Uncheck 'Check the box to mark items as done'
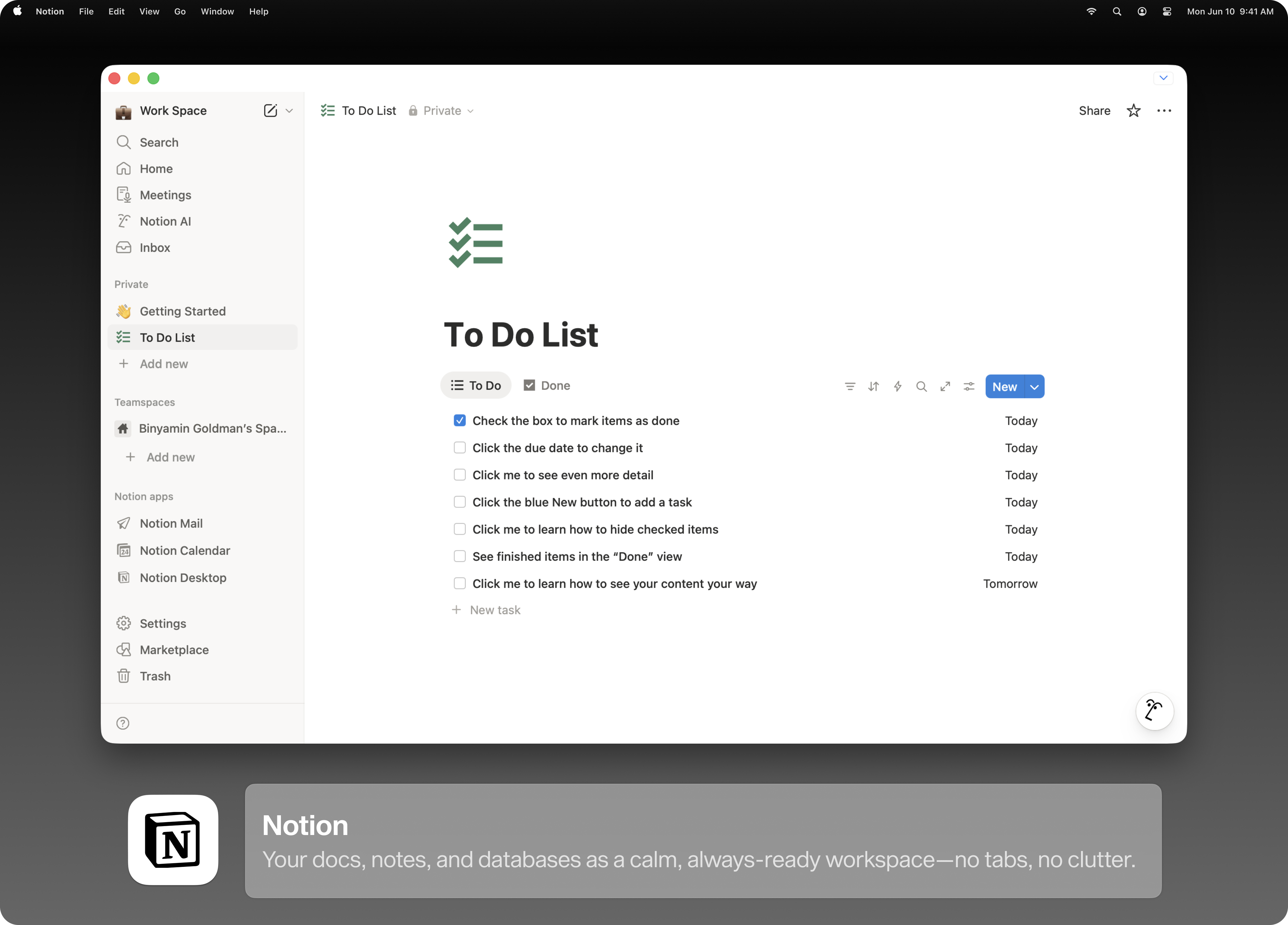 point(459,421)
